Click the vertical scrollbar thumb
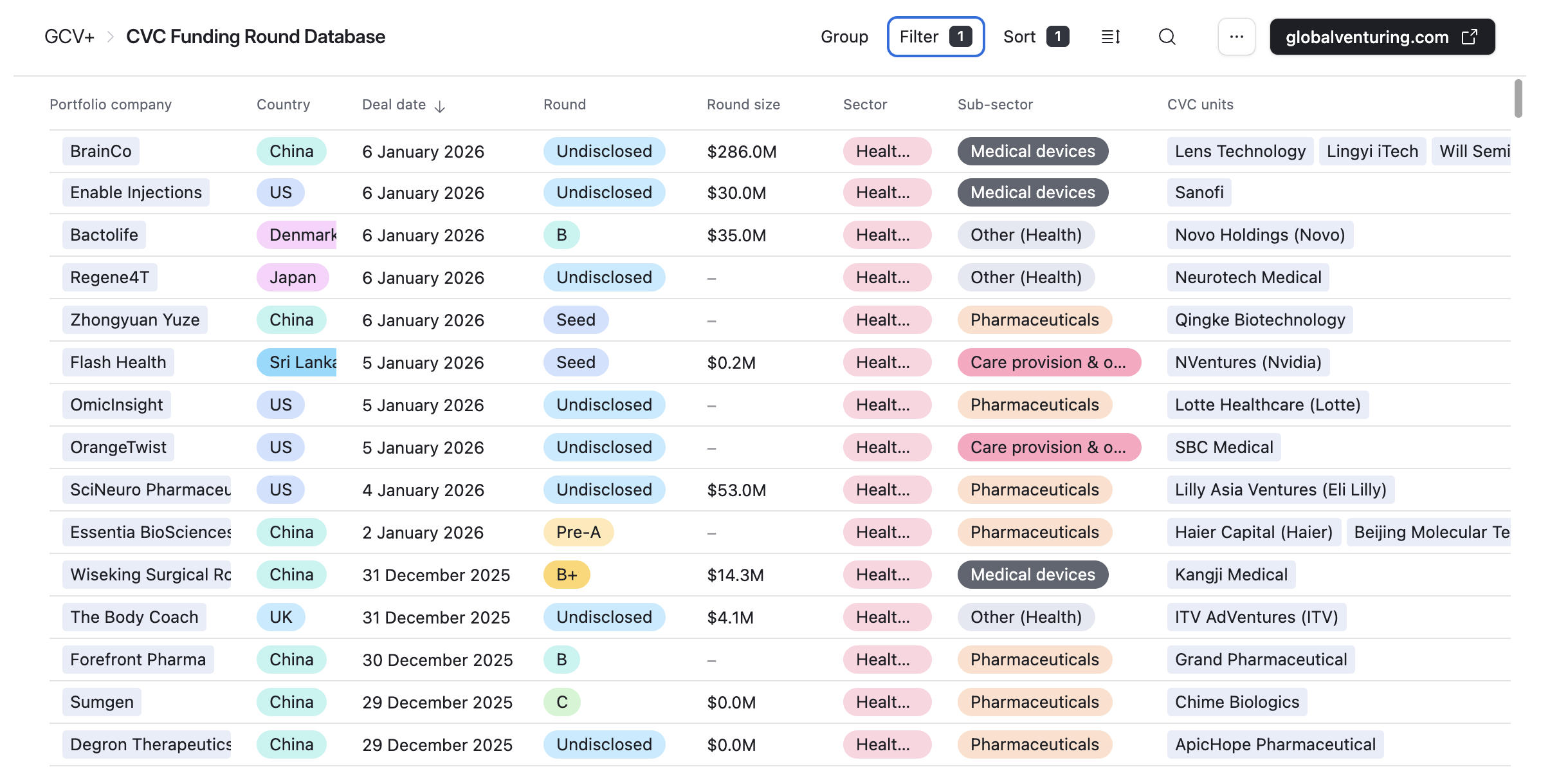The image size is (1568, 767). [1518, 98]
